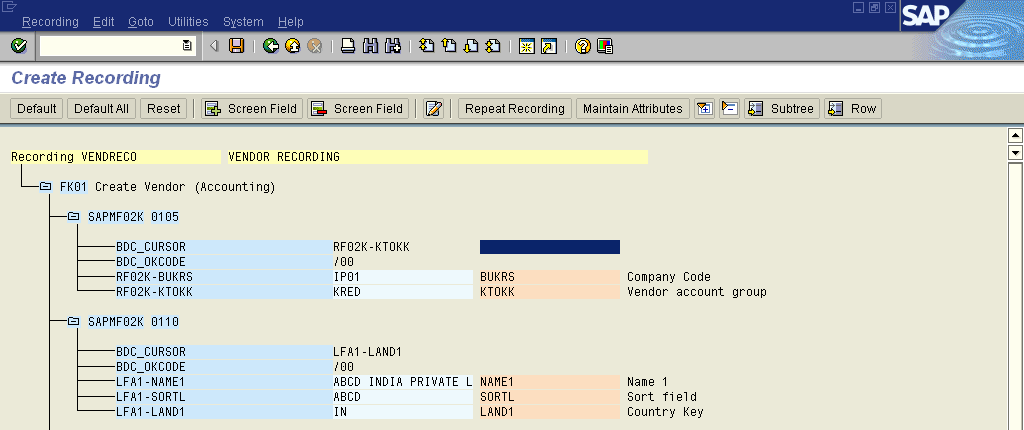The height and width of the screenshot is (430, 1024).
Task: Click the Default All button
Action: [101, 109]
